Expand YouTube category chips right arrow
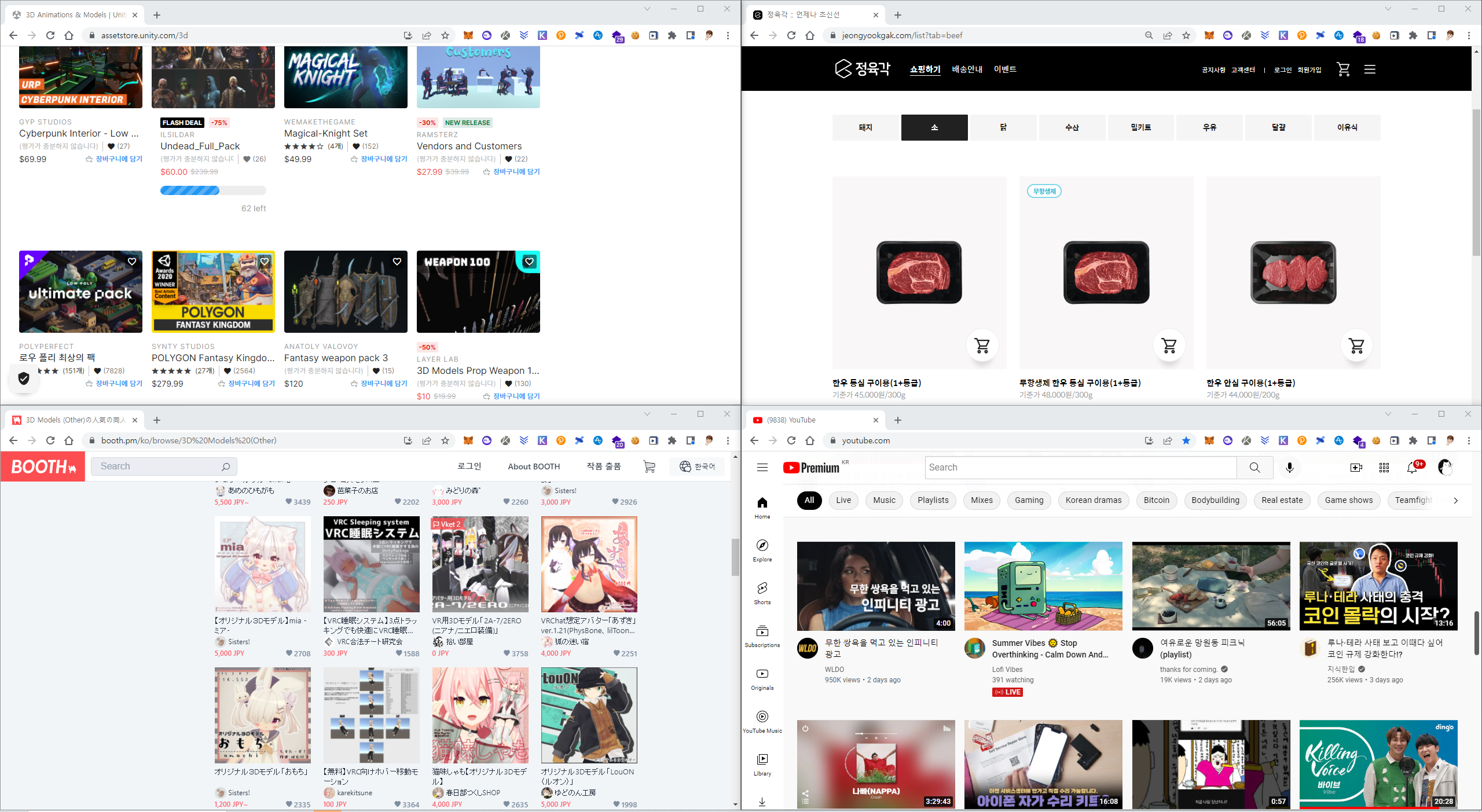1482x812 pixels. (1455, 500)
